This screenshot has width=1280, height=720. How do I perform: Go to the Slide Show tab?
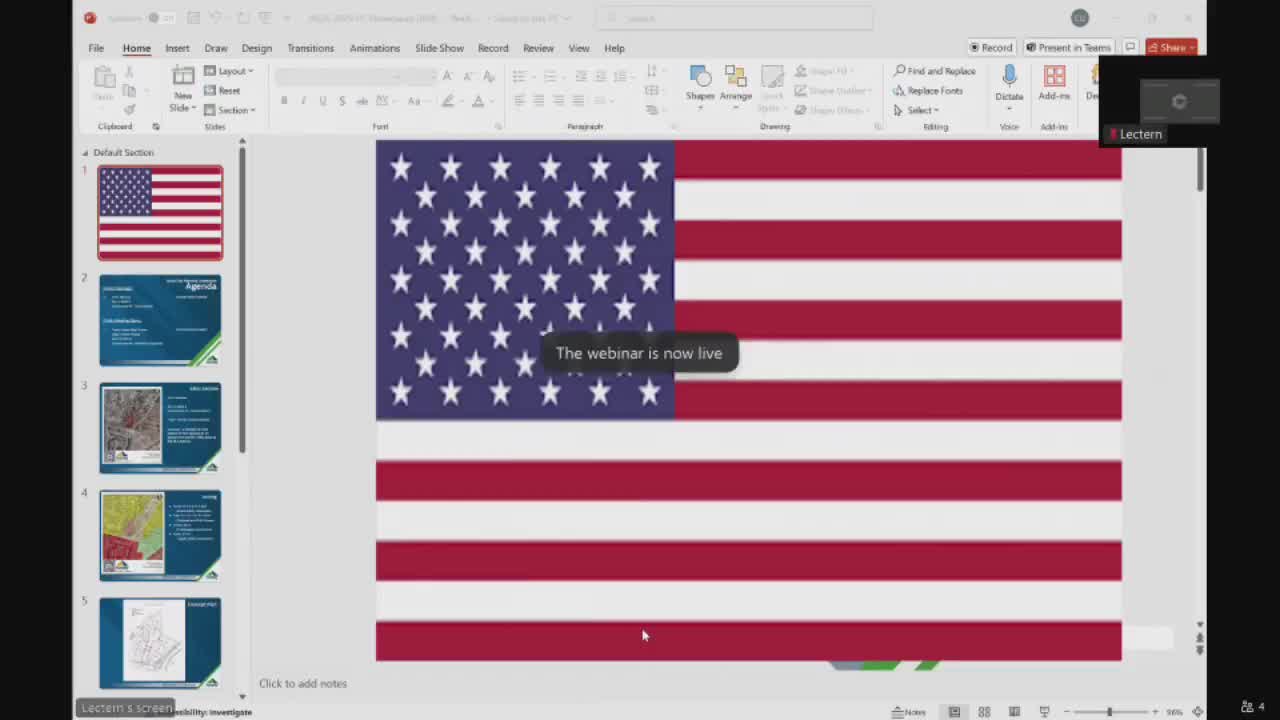(439, 48)
